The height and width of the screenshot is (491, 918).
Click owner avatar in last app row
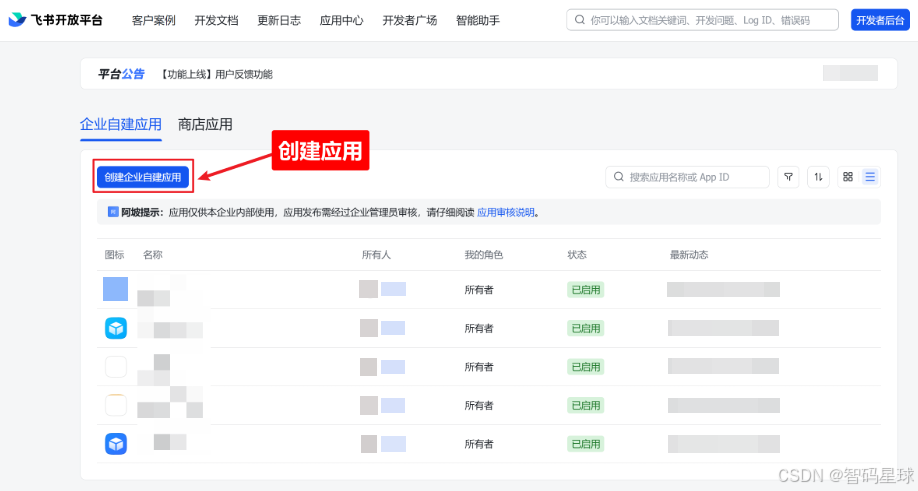pyautogui.click(x=369, y=444)
